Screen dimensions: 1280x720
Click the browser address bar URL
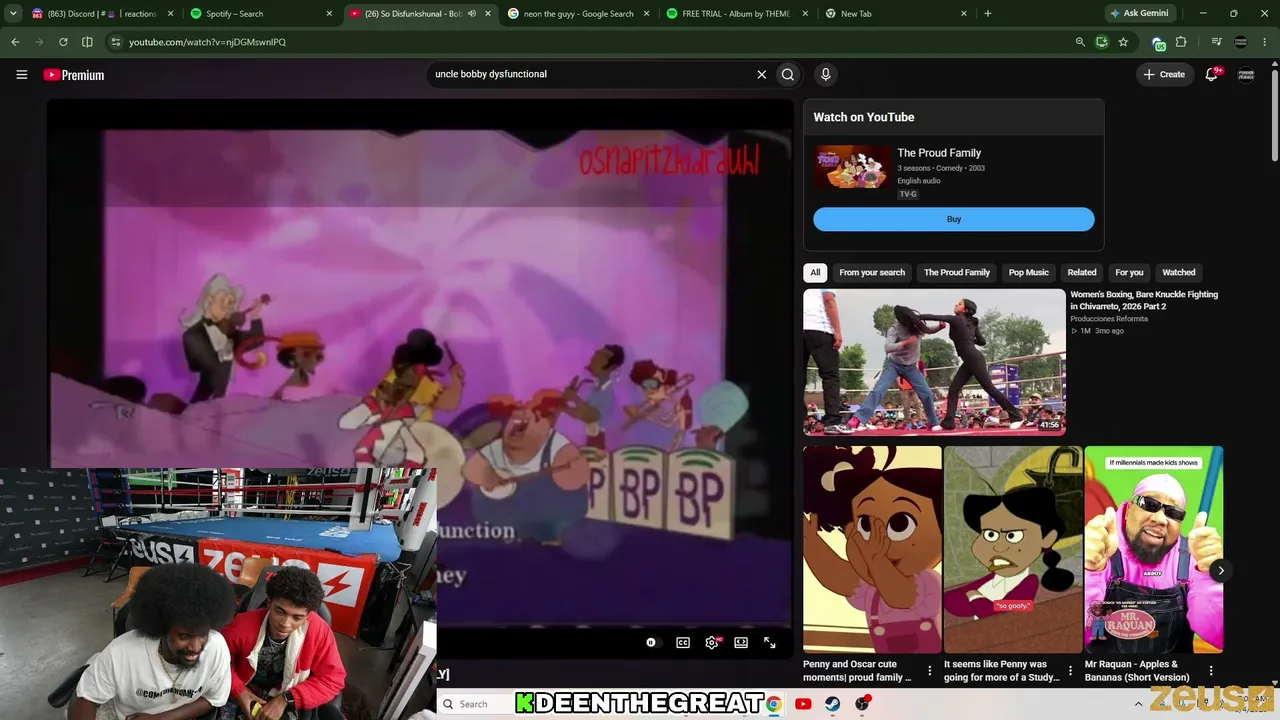click(x=207, y=42)
